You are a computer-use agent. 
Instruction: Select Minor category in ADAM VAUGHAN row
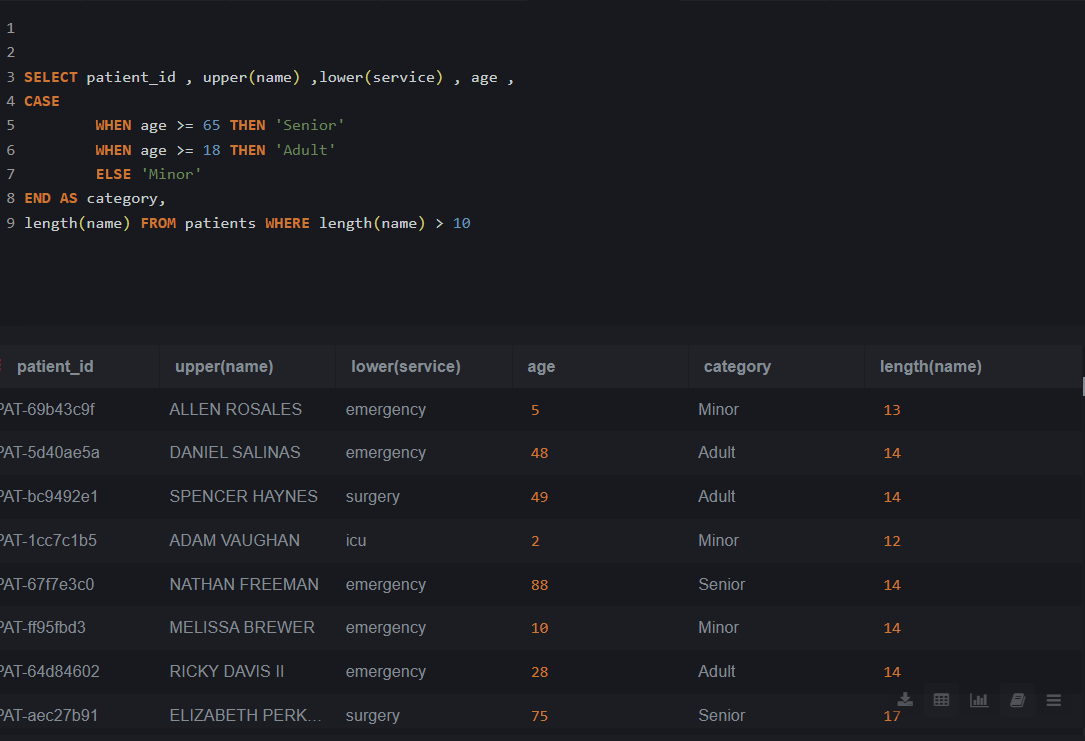718,540
